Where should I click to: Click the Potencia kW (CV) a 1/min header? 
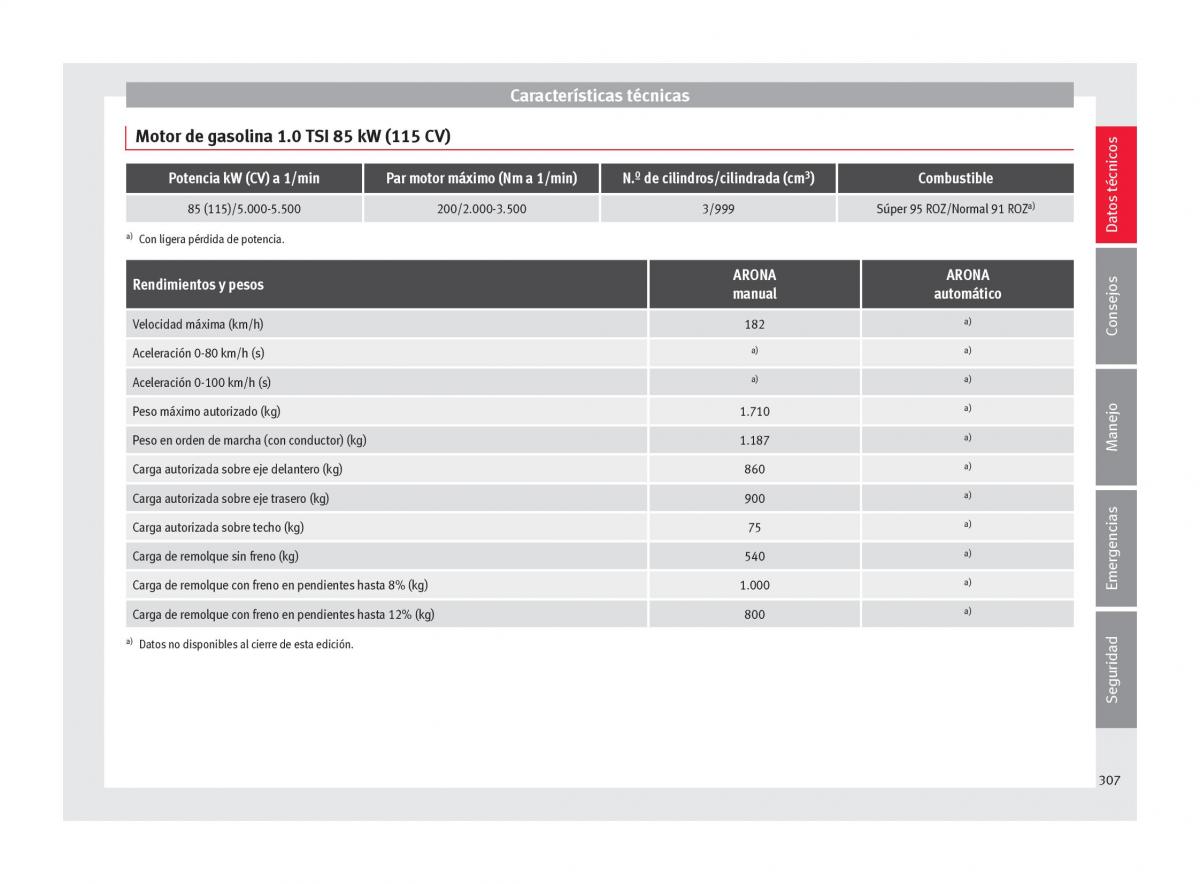(244, 178)
